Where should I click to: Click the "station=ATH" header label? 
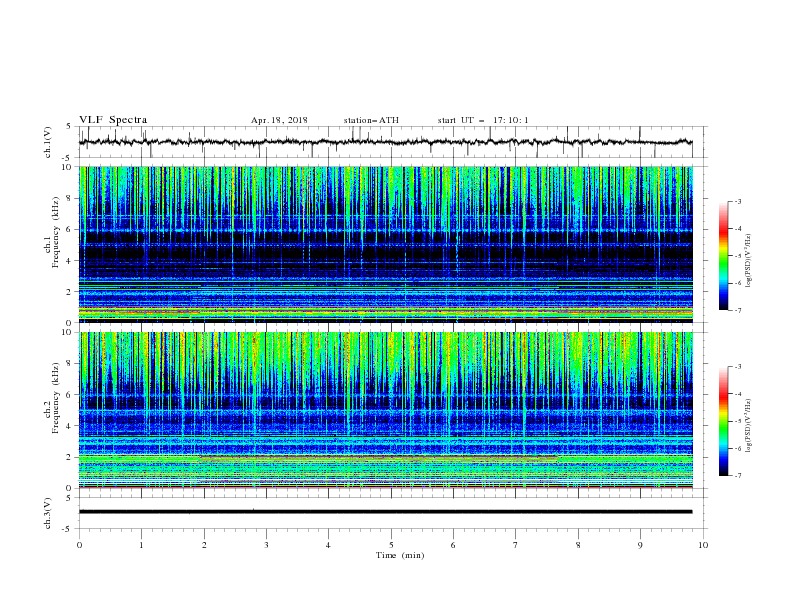pos(371,120)
